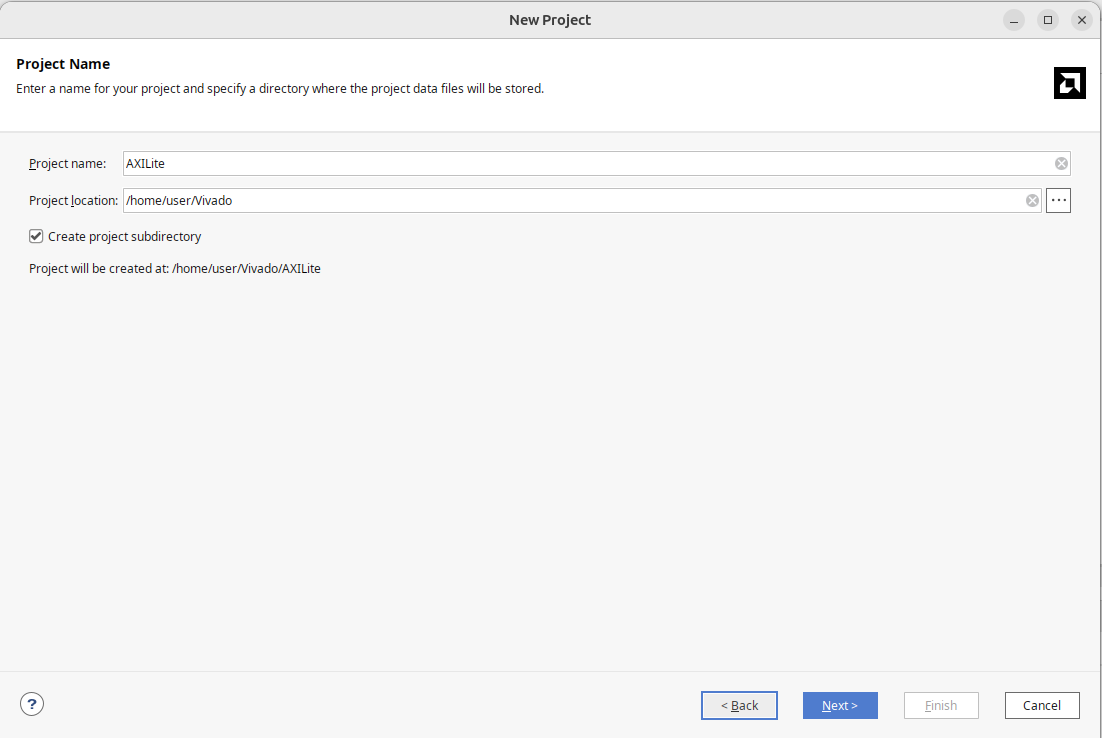Open help using the question mark icon

pyautogui.click(x=32, y=704)
